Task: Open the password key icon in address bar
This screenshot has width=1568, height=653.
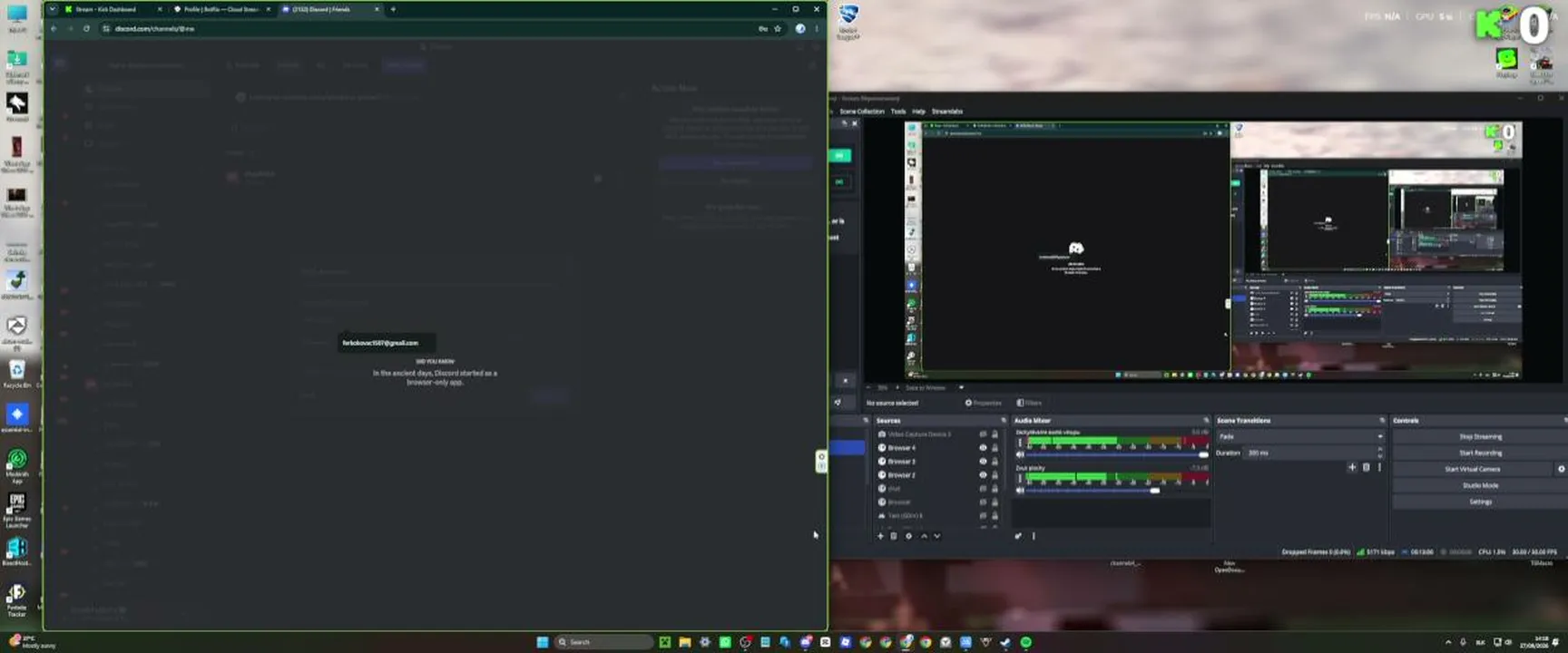Action: coord(762,28)
